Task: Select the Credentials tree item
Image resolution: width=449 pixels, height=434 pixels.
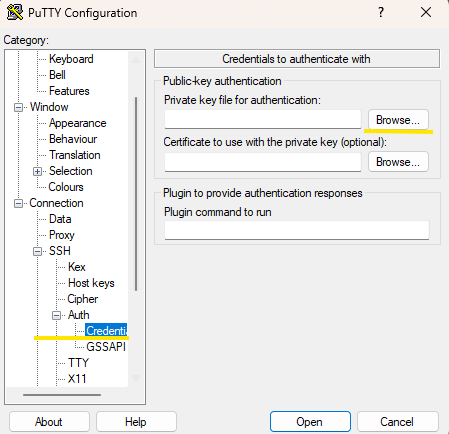Action: [106, 331]
